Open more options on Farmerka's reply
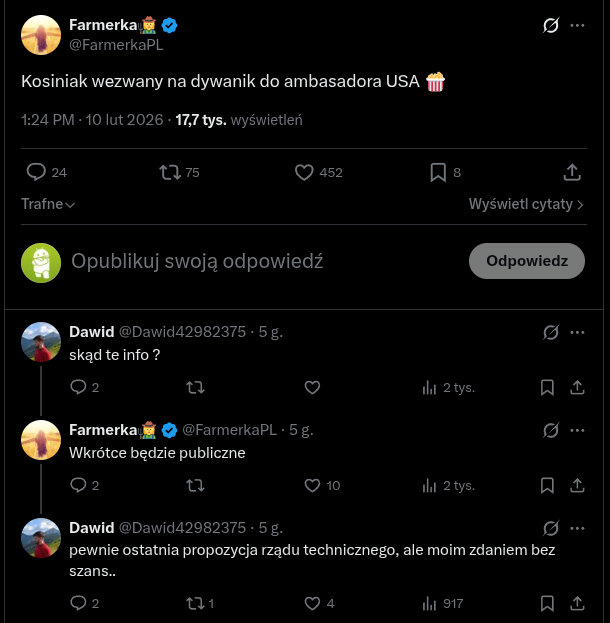This screenshot has height=623, width=610. pyautogui.click(x=577, y=430)
